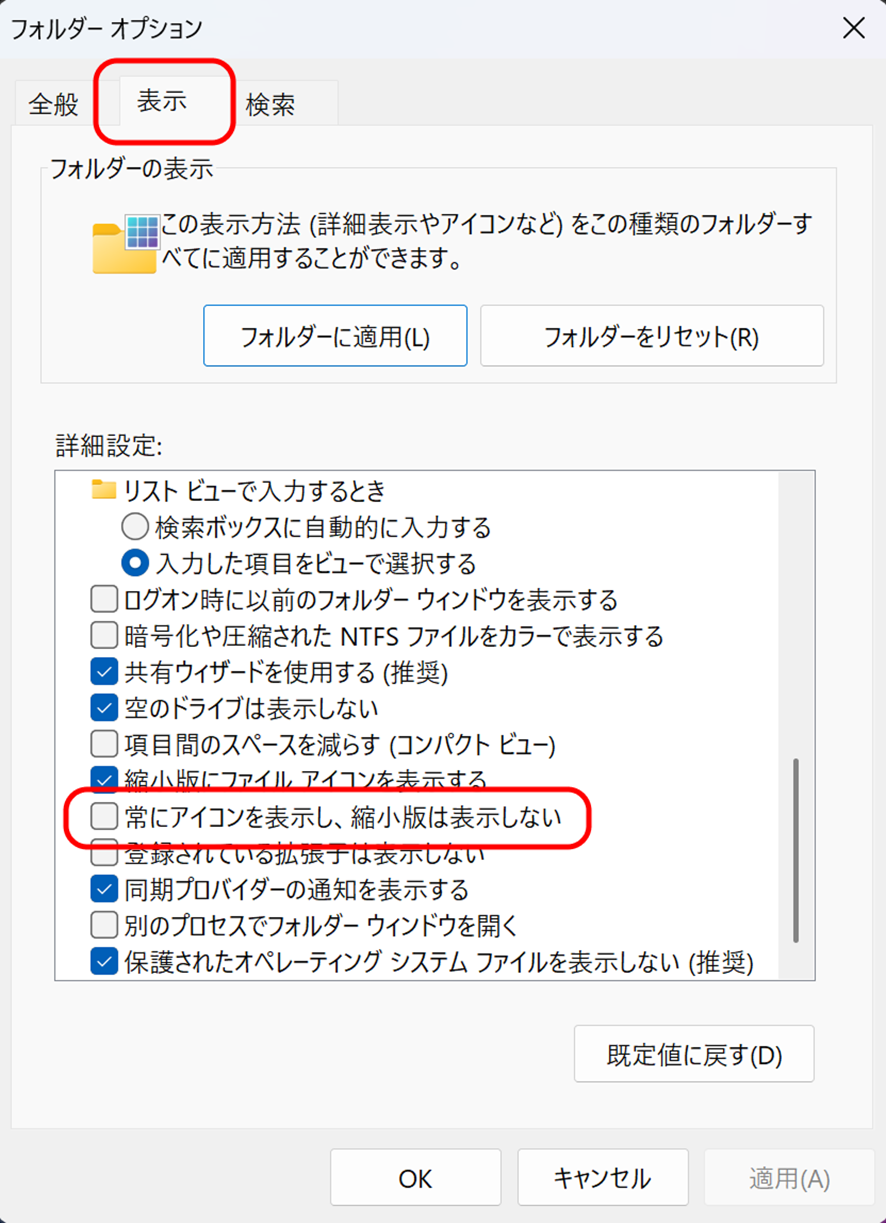Enable 項目間のスペースを減らす (コンパクト ビュー)
This screenshot has width=886, height=1223.
(104, 744)
